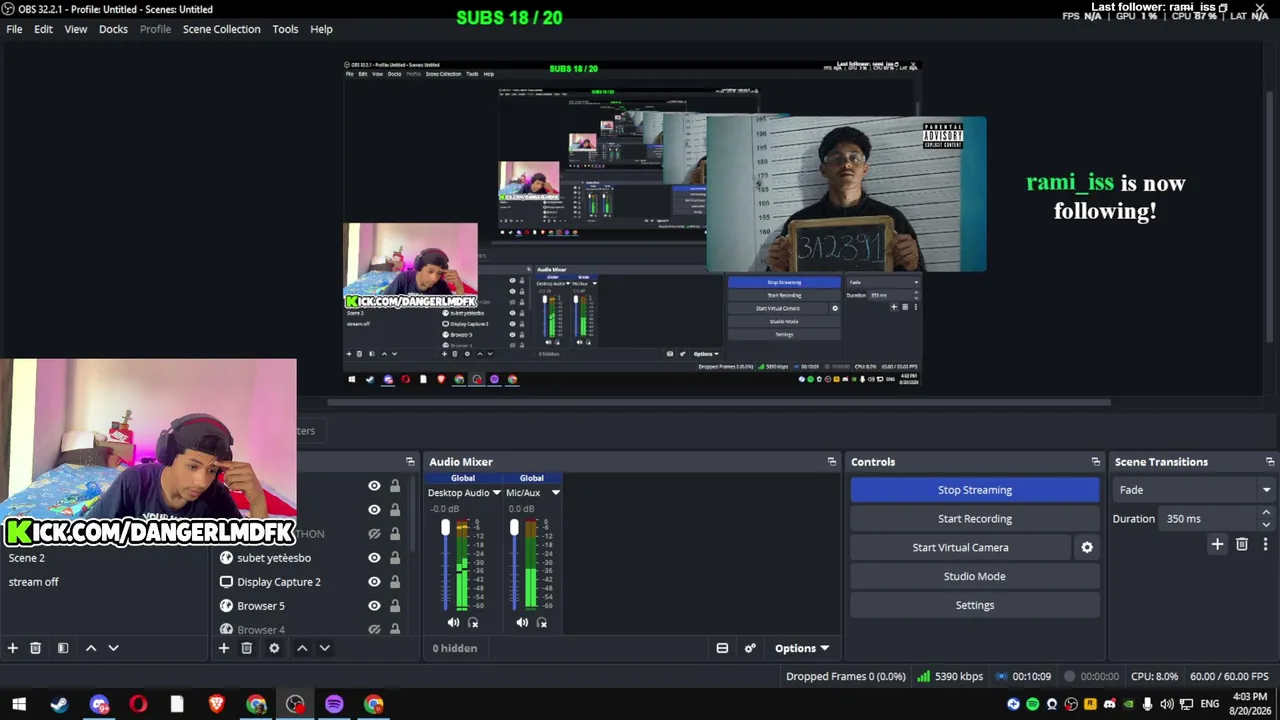Open Brave browser from the taskbar
The height and width of the screenshot is (720, 1280).
pos(216,704)
